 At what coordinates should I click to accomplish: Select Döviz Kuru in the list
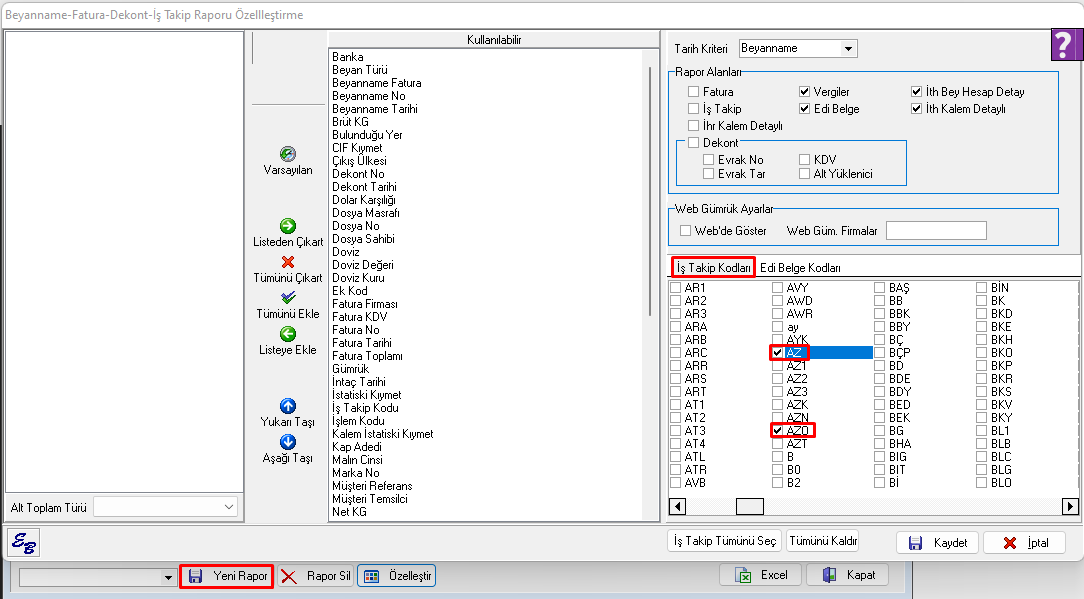coord(358,278)
